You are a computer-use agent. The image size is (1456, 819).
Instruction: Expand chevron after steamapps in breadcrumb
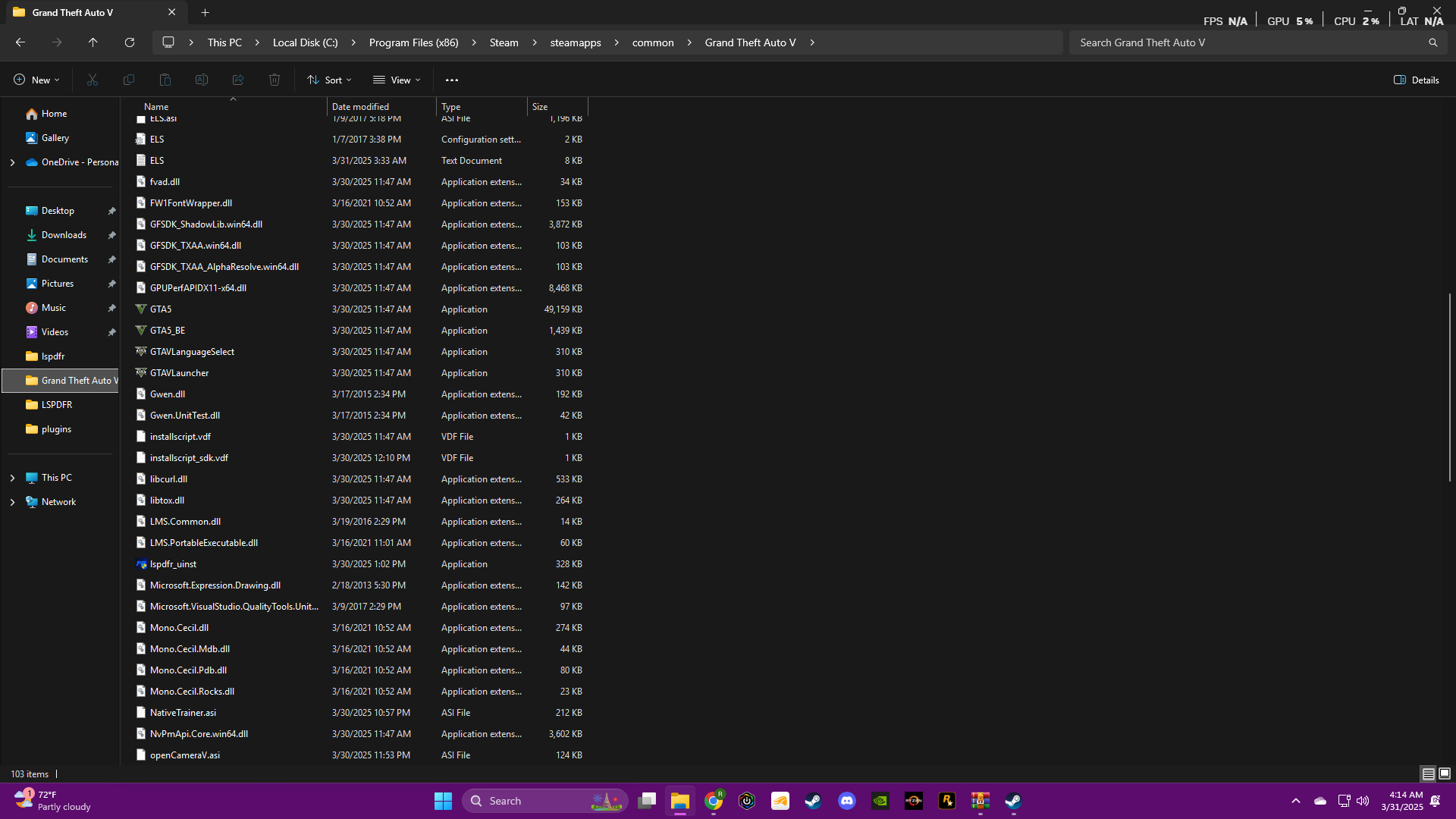(617, 42)
